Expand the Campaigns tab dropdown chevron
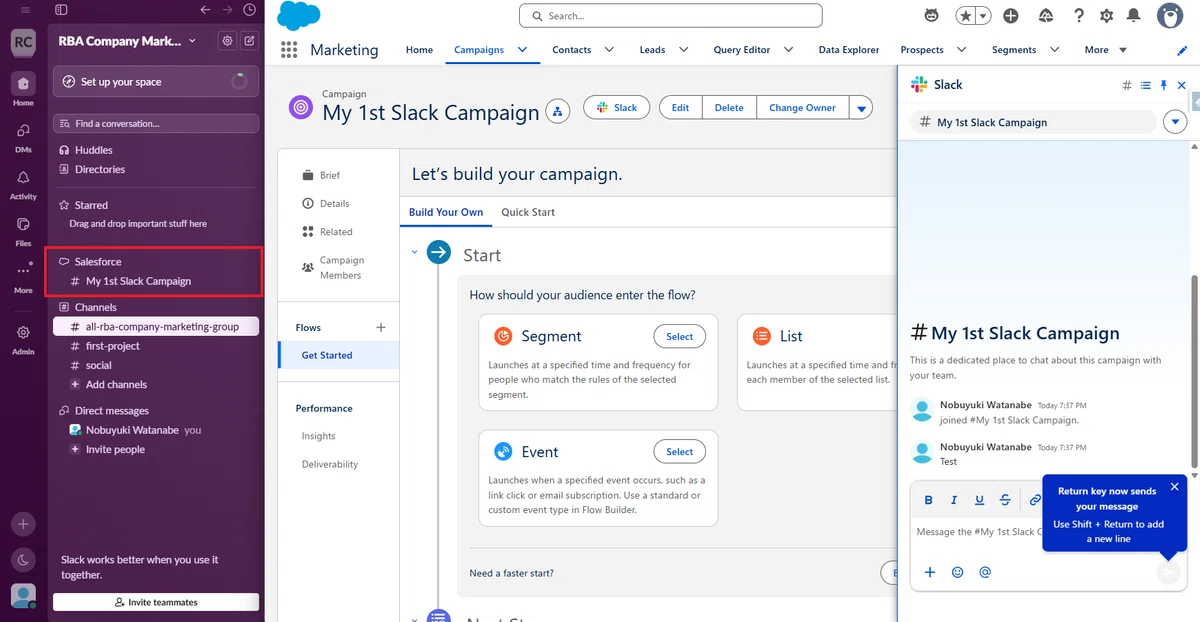Screen dimensions: 1200x622 tap(522, 49)
